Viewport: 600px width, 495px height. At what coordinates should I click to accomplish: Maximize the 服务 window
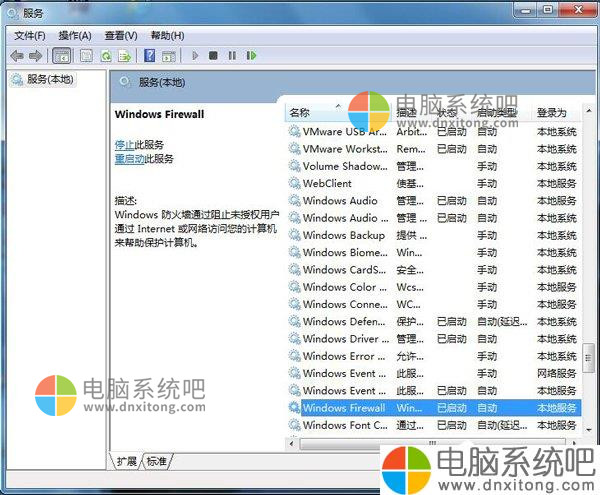[x=548, y=10]
